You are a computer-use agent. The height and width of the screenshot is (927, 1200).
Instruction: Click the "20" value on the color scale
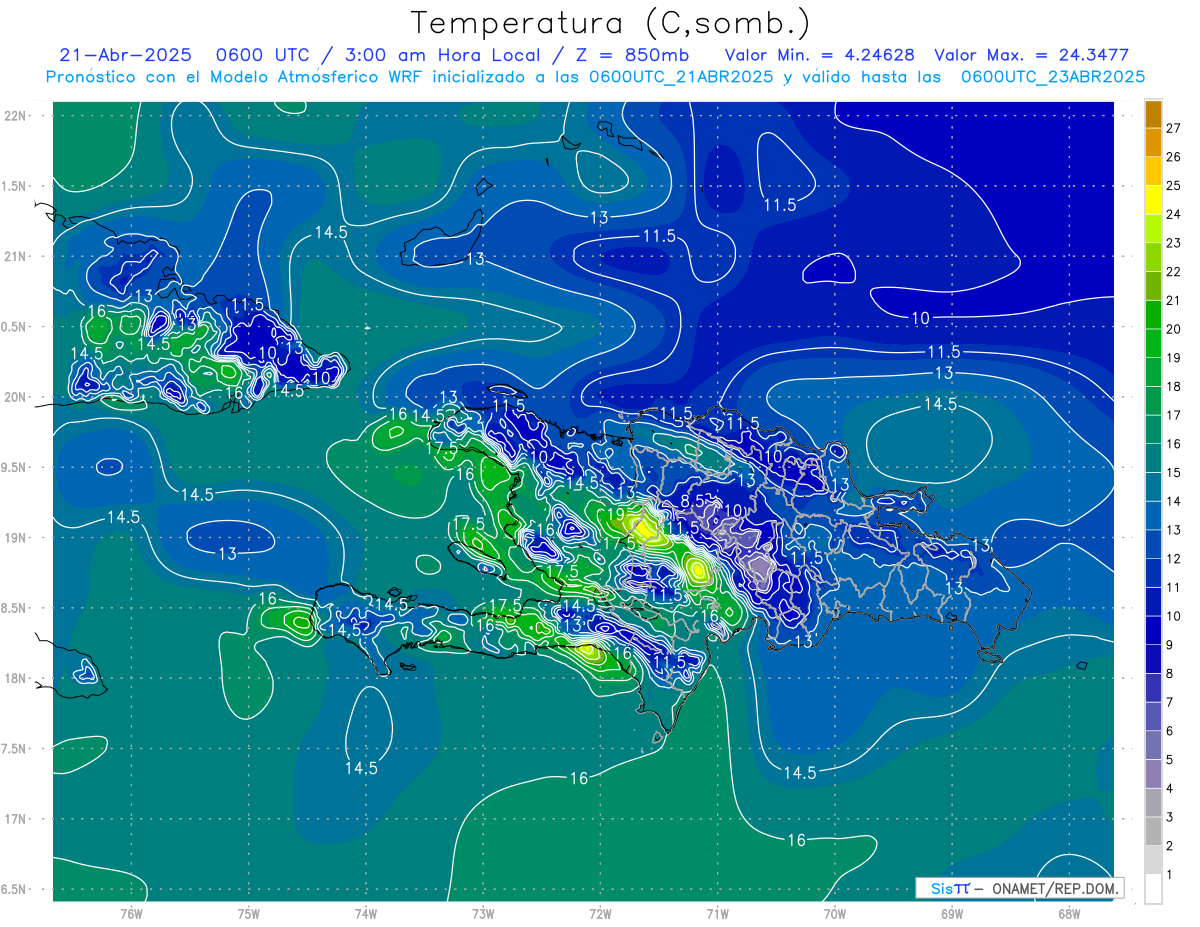click(x=1173, y=329)
